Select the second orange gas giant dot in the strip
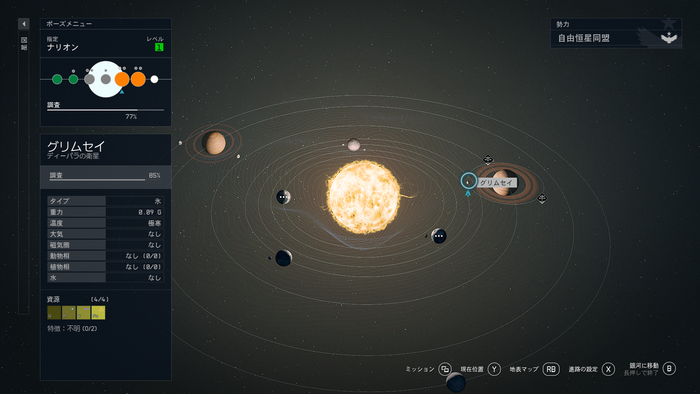This screenshot has width=700, height=394. [138, 79]
